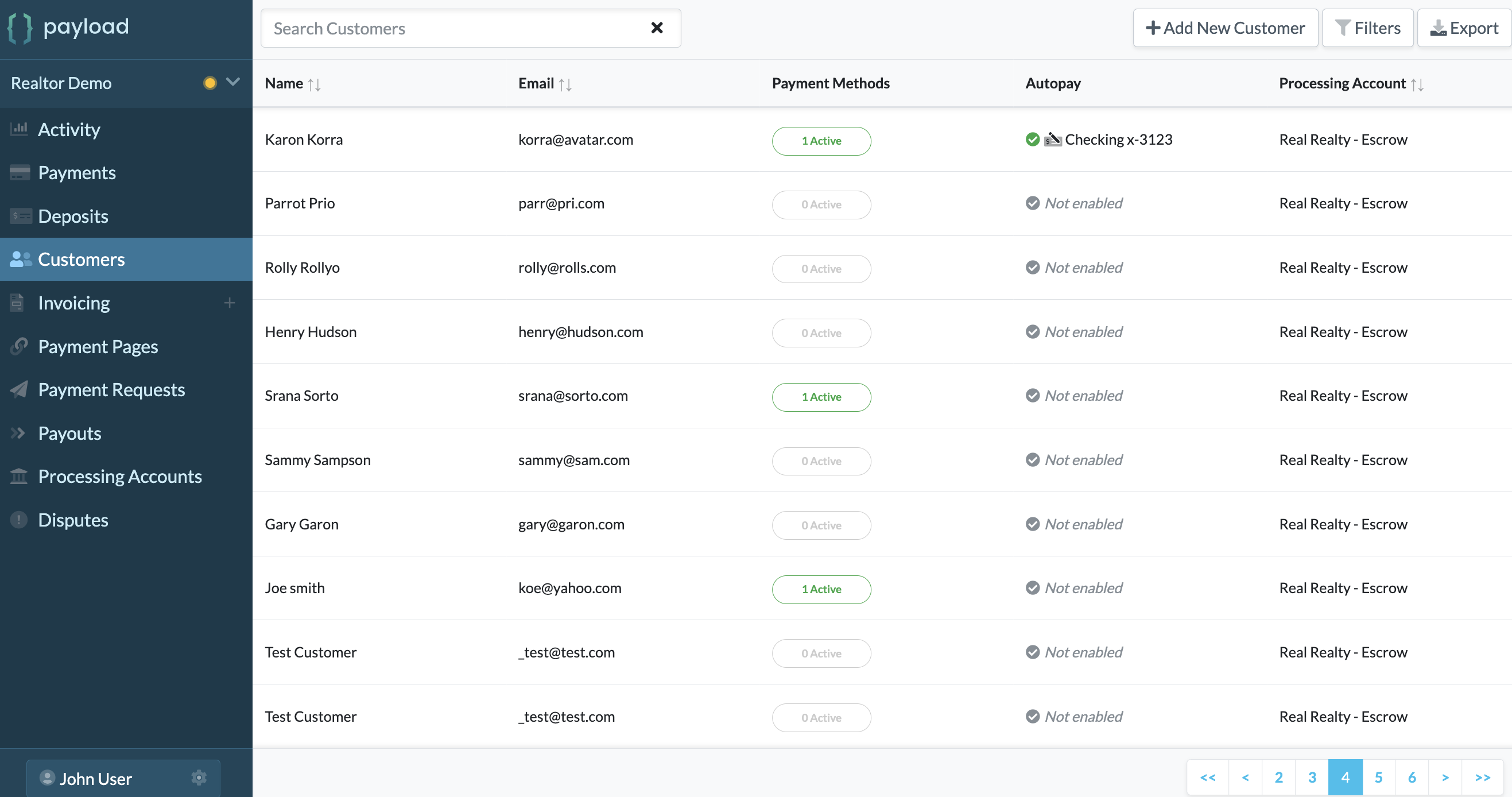Click the yellow status dot by Realtor Demo
The width and height of the screenshot is (1512, 797).
coord(210,83)
